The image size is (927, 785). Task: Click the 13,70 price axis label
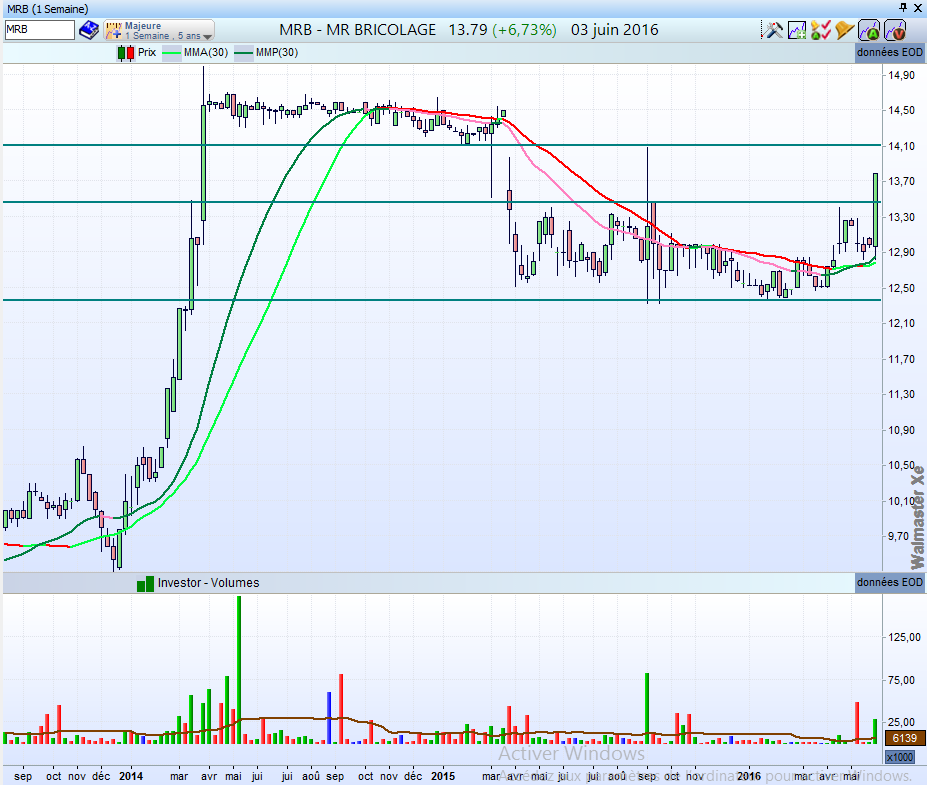click(902, 181)
